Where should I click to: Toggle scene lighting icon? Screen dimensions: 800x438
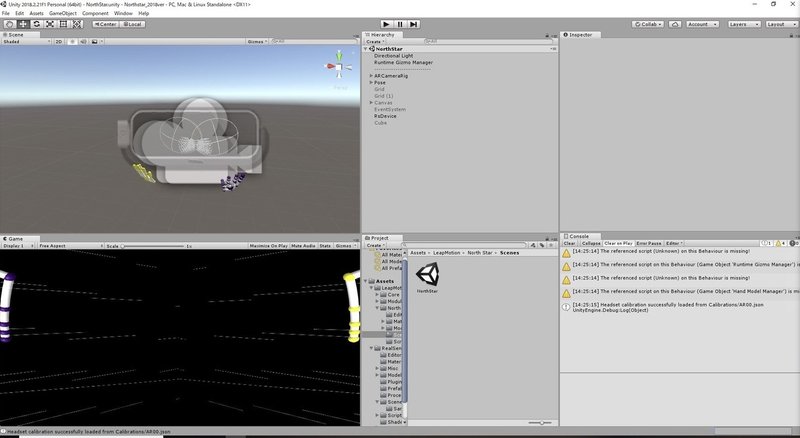coord(72,41)
